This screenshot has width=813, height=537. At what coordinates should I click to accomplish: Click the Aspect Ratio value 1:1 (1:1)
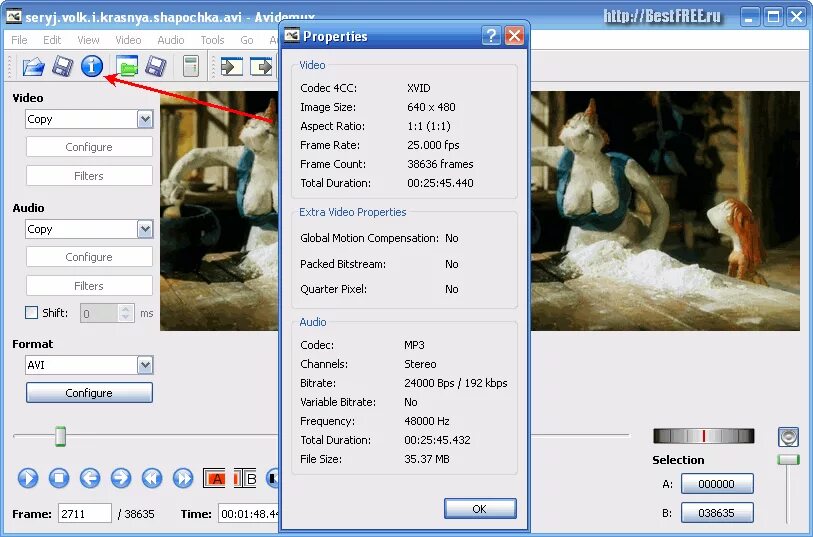[429, 126]
